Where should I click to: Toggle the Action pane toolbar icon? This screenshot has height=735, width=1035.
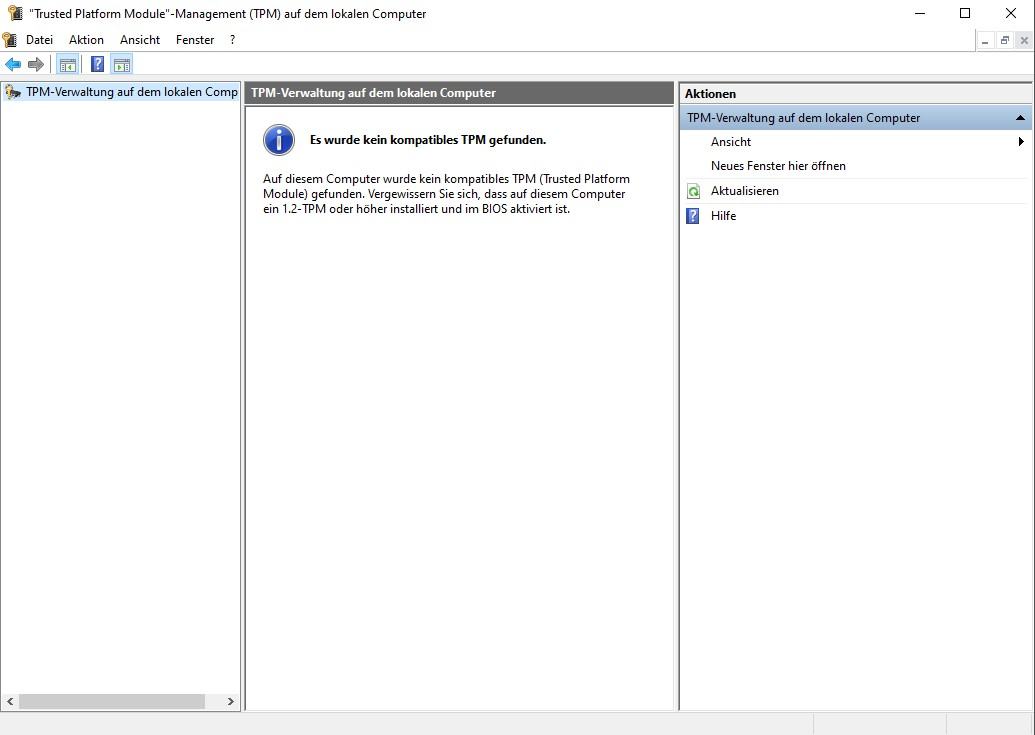121,65
